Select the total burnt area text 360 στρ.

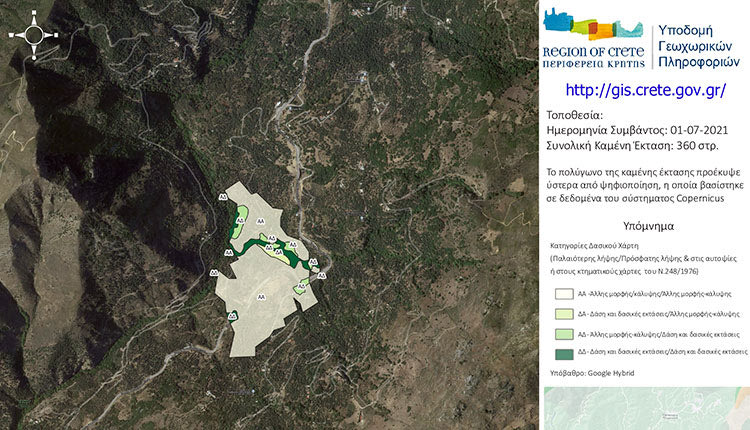point(697,146)
